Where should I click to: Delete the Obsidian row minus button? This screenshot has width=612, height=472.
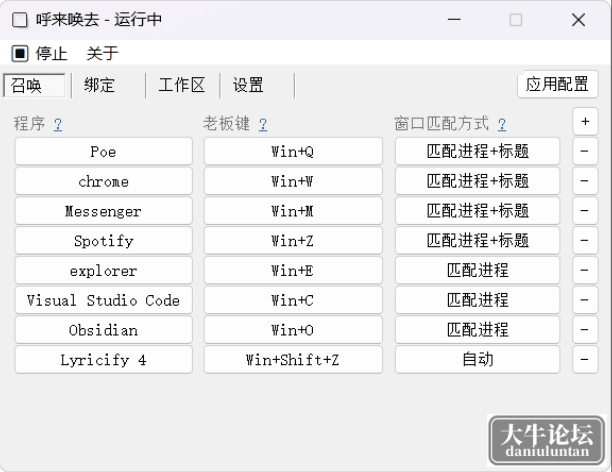(x=585, y=330)
